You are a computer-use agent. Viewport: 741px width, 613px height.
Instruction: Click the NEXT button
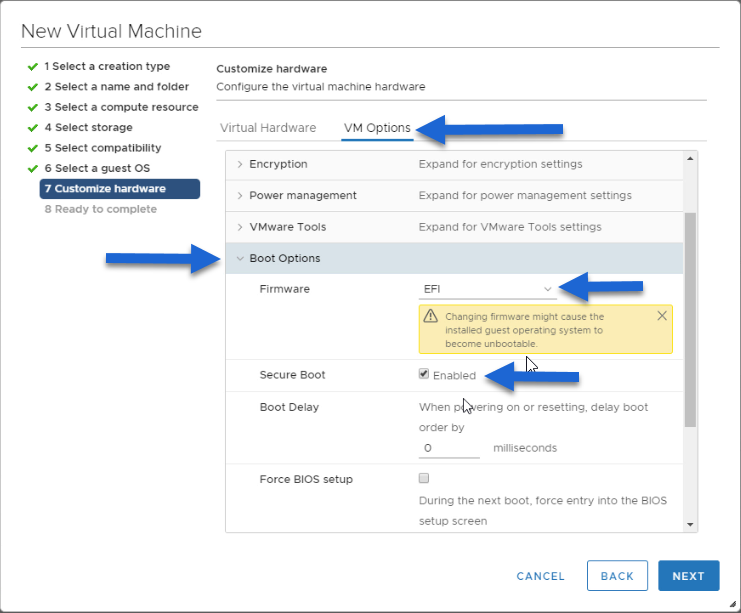coord(689,576)
